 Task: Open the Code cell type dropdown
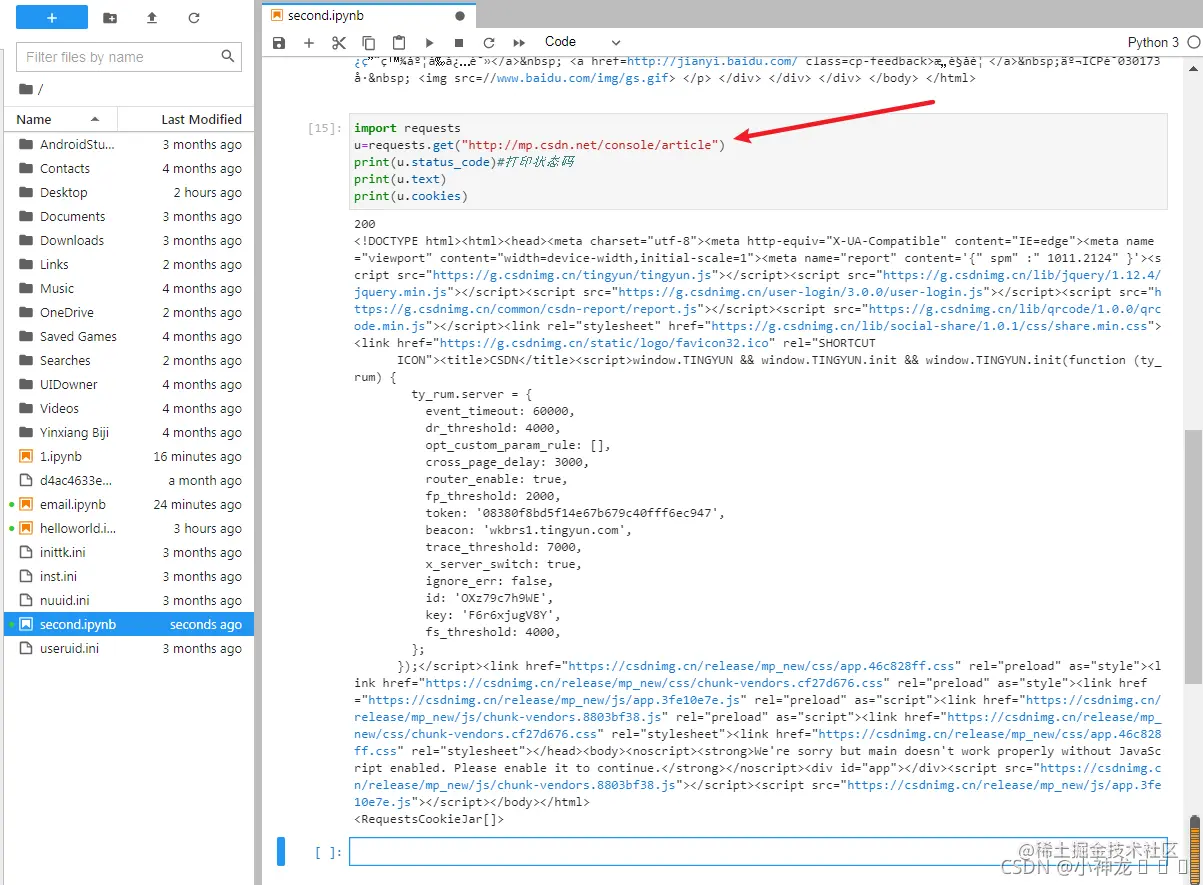pos(582,42)
